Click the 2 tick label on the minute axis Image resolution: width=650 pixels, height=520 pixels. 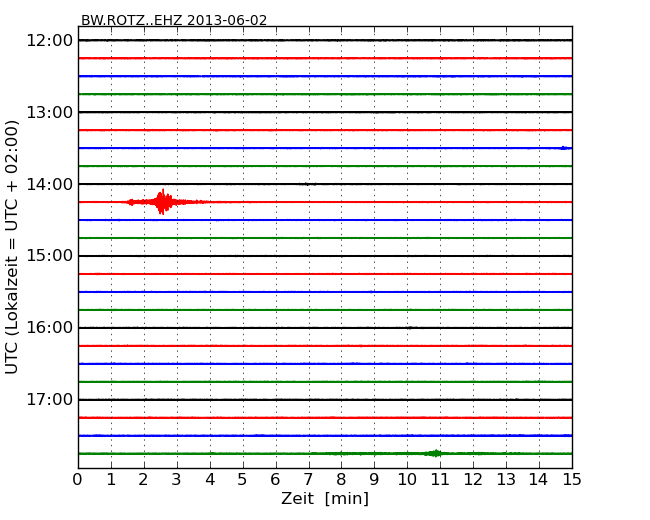(x=144, y=480)
